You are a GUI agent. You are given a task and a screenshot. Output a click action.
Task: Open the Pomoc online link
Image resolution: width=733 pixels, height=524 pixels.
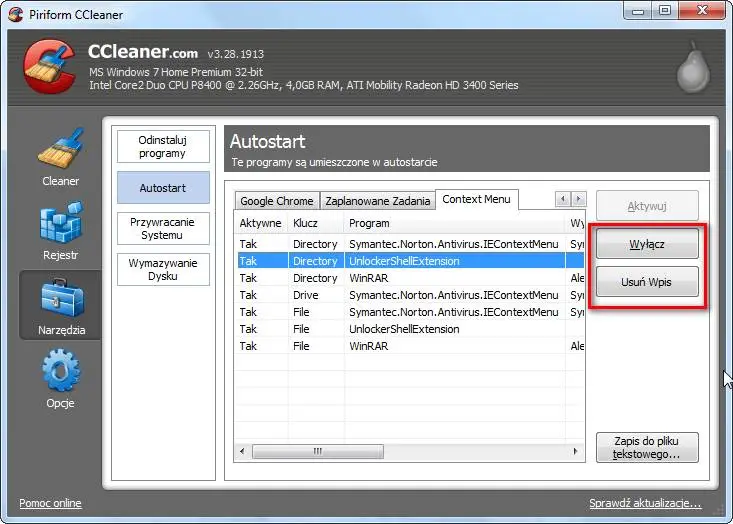tap(50, 503)
